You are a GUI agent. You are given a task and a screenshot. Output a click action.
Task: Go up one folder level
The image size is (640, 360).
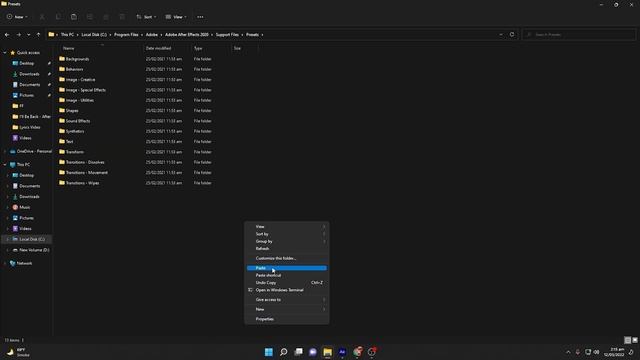tap(38, 35)
